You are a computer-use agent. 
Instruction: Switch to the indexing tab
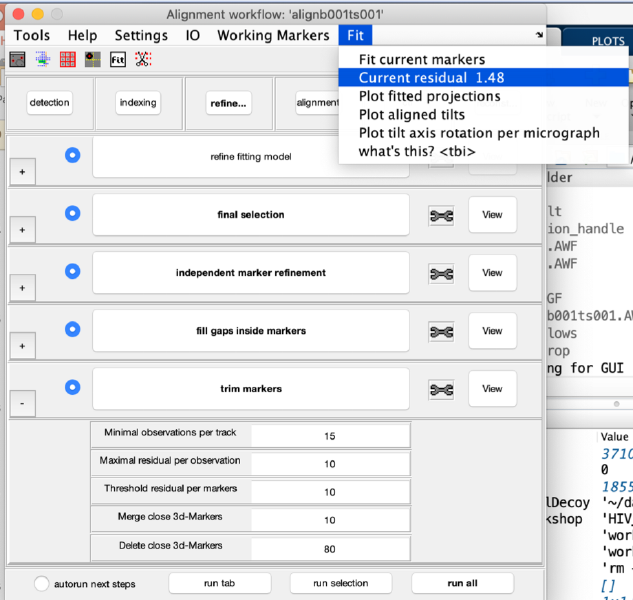pos(138,103)
